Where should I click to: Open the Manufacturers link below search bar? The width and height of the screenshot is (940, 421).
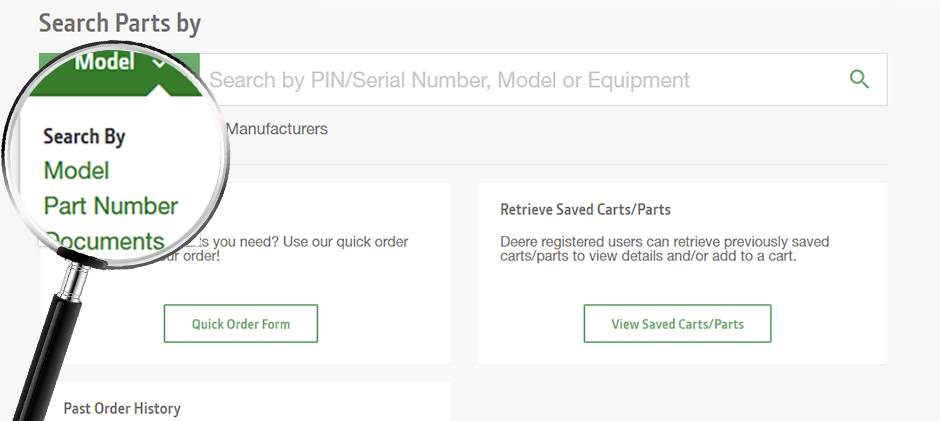[x=277, y=129]
